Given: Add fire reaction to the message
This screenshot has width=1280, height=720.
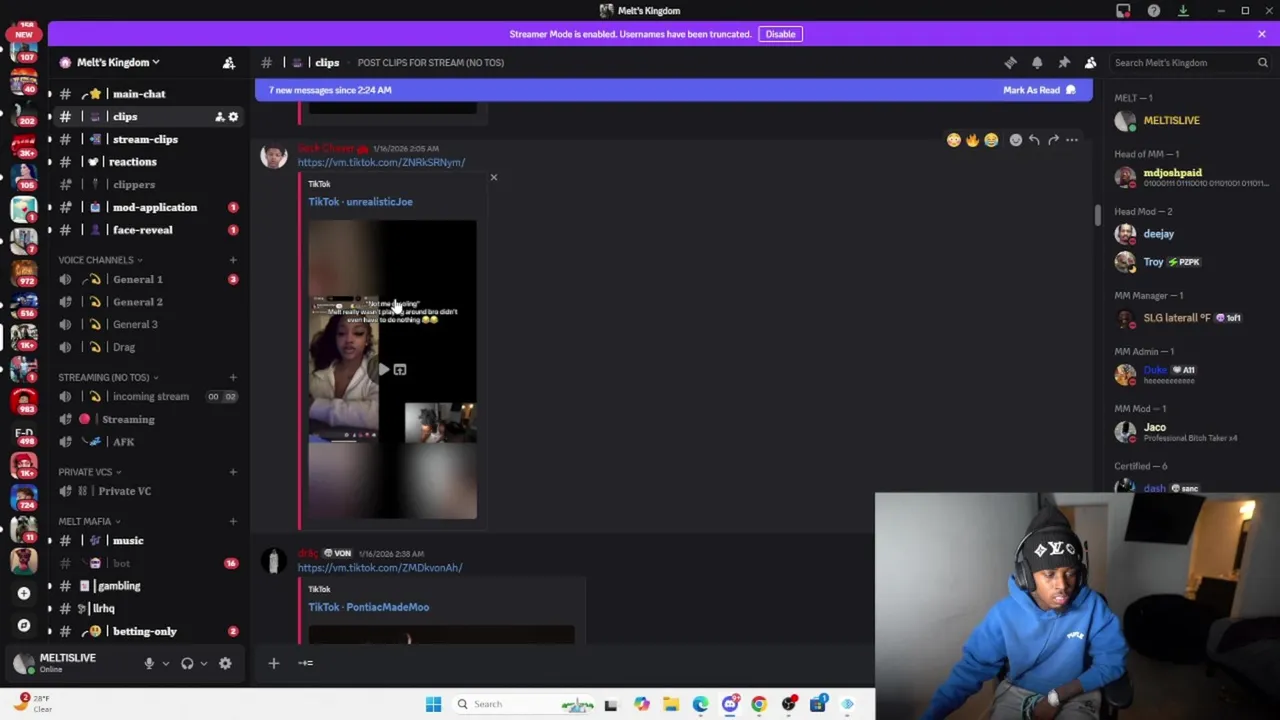Looking at the screenshot, I should [x=972, y=140].
